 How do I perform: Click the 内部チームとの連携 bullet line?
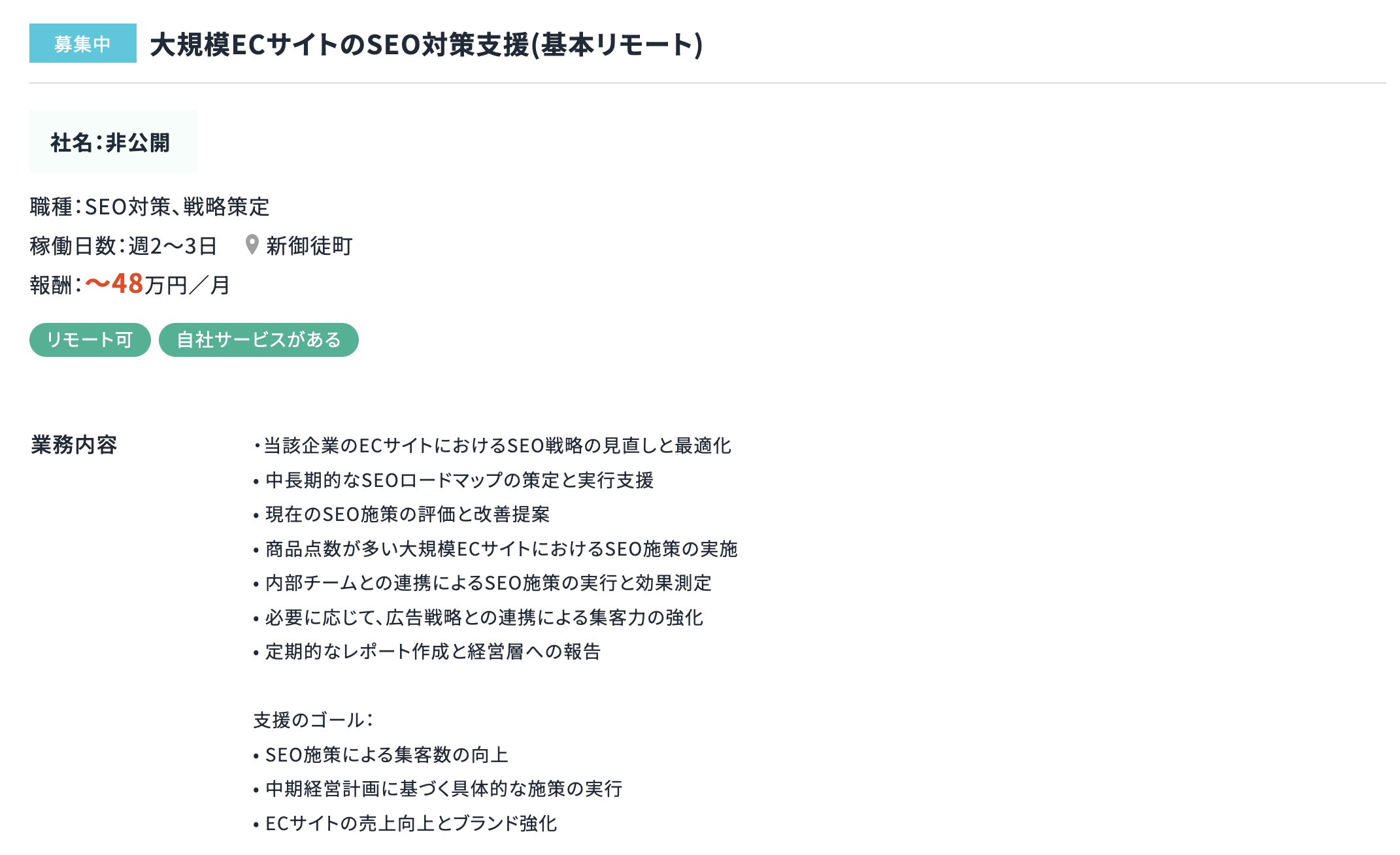(x=482, y=583)
